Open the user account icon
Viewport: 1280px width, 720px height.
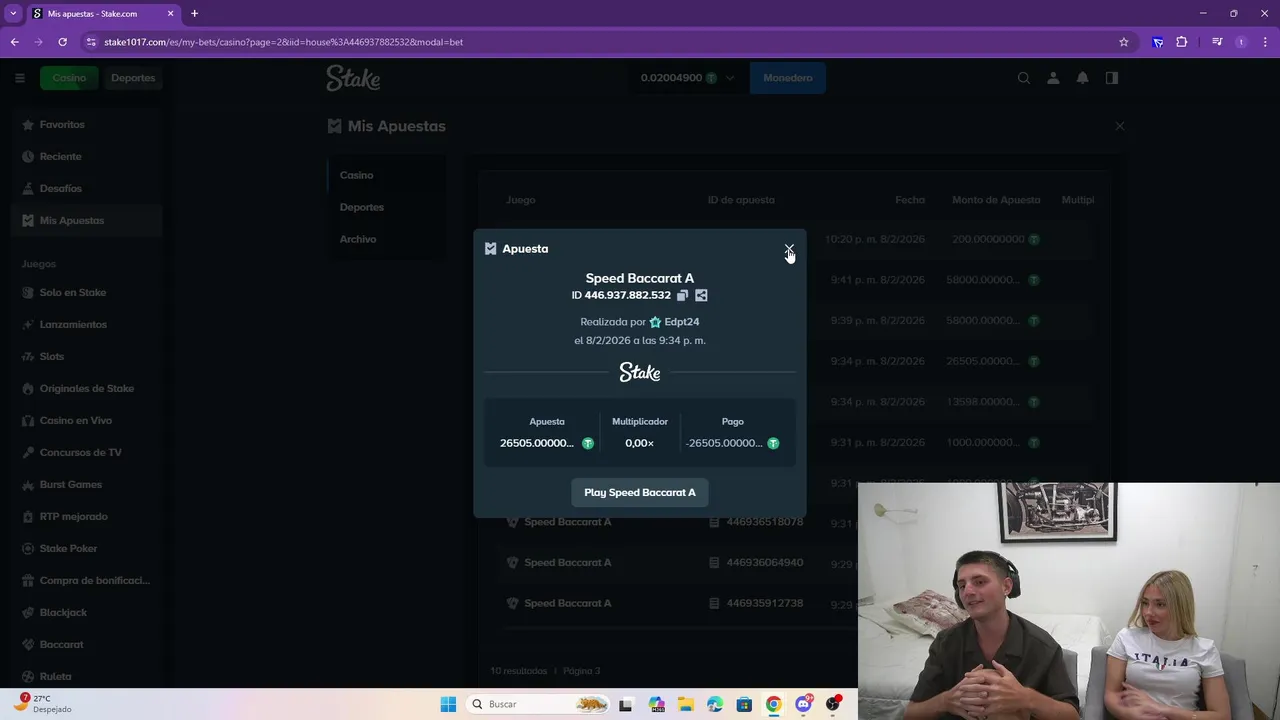(1053, 78)
